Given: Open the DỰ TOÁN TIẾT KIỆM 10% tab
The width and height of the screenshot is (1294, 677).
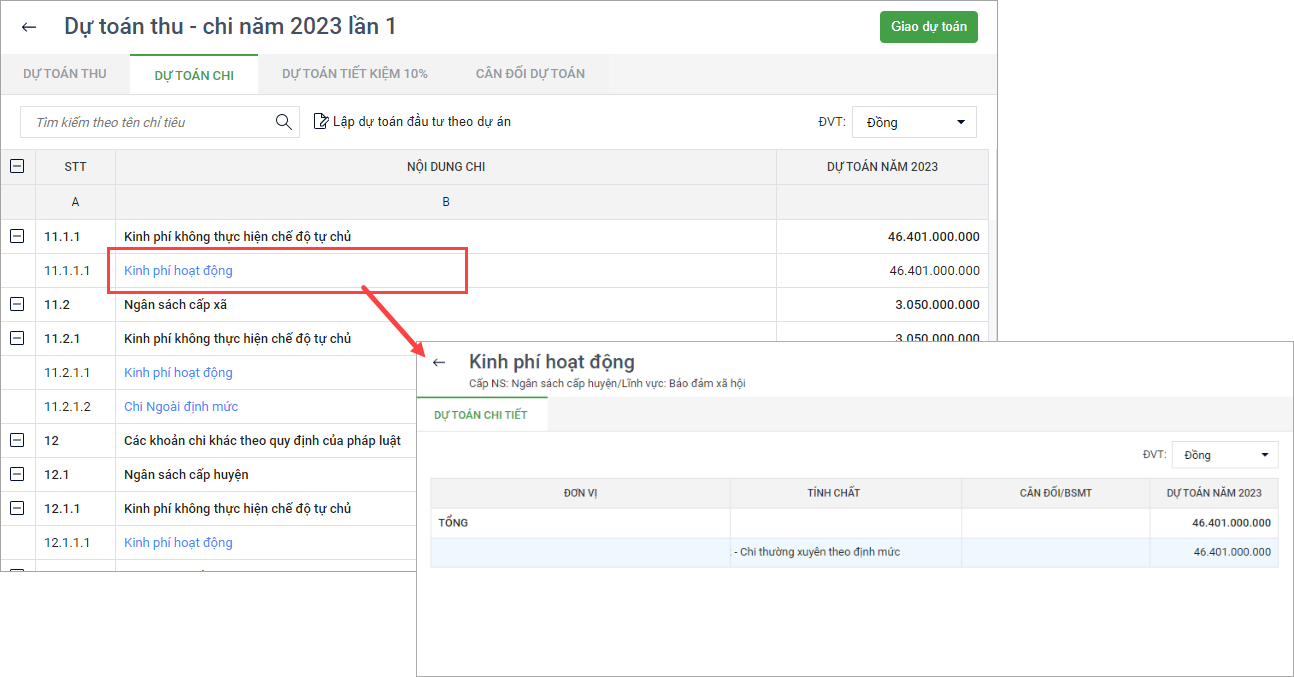Looking at the screenshot, I should click(354, 74).
